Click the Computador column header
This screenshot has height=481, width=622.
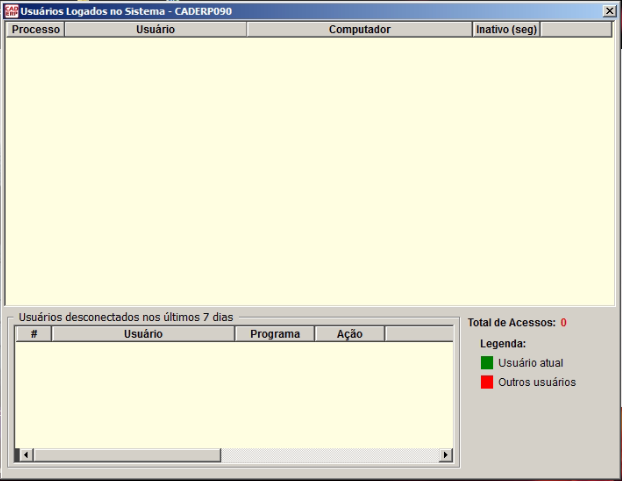[x=359, y=29]
